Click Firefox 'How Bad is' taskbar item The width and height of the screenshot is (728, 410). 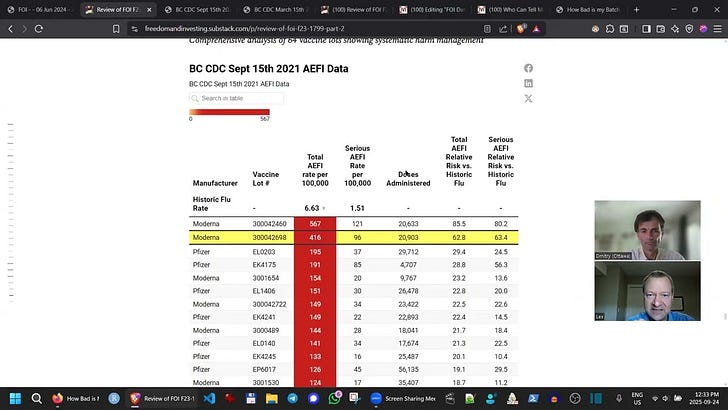click(x=76, y=398)
